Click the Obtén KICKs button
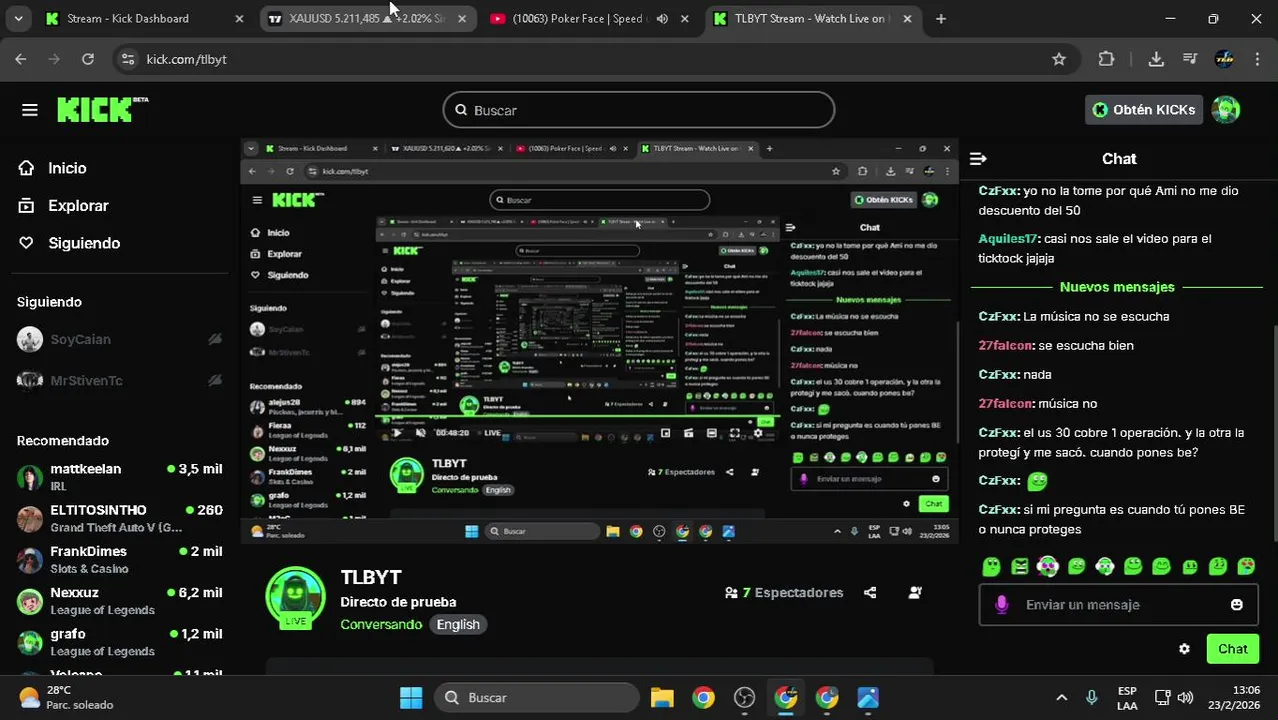This screenshot has width=1278, height=720. (1144, 110)
